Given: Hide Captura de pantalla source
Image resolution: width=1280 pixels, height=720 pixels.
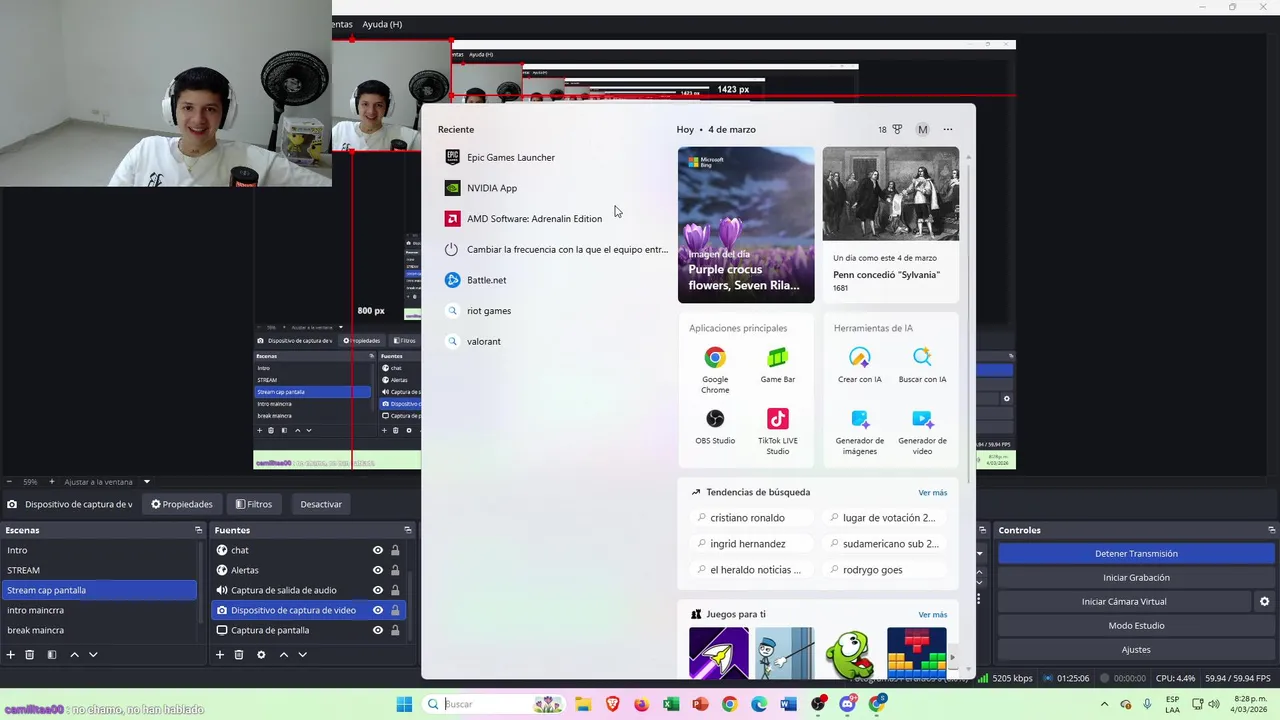Looking at the screenshot, I should (378, 630).
